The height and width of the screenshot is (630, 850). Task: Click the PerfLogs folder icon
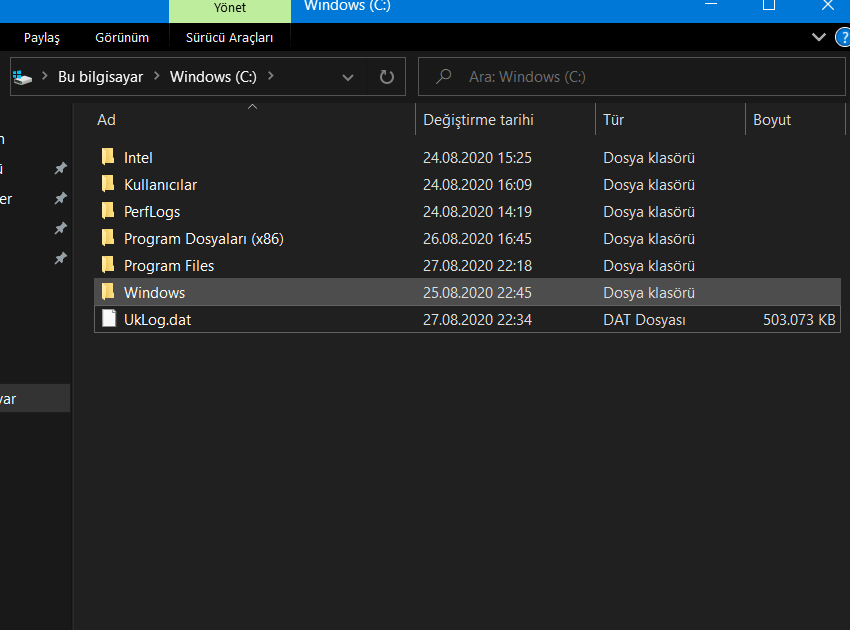[x=108, y=211]
